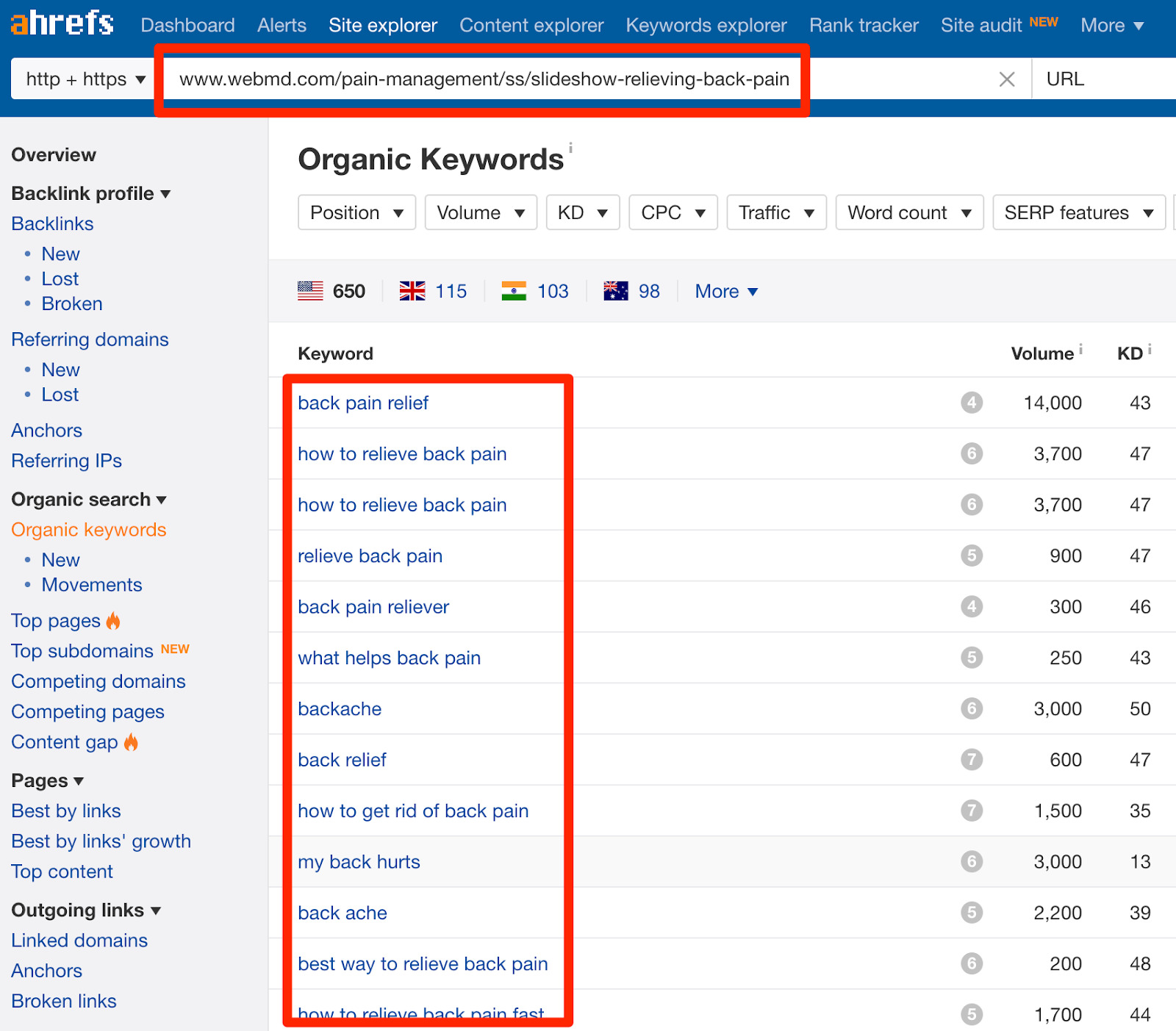Open the keyword my back hurts
Screen dimensions: 1176x1031
(359, 862)
